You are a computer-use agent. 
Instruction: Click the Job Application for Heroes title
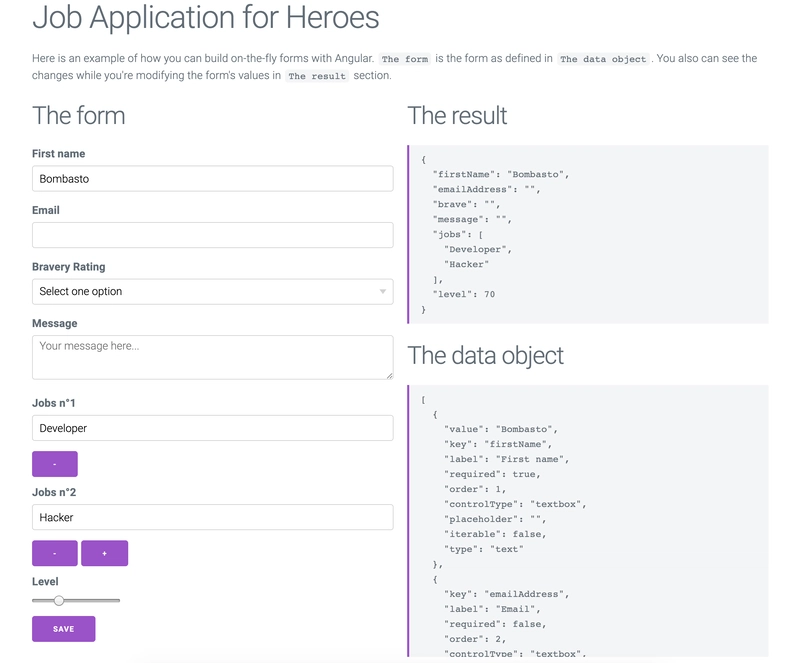(206, 17)
